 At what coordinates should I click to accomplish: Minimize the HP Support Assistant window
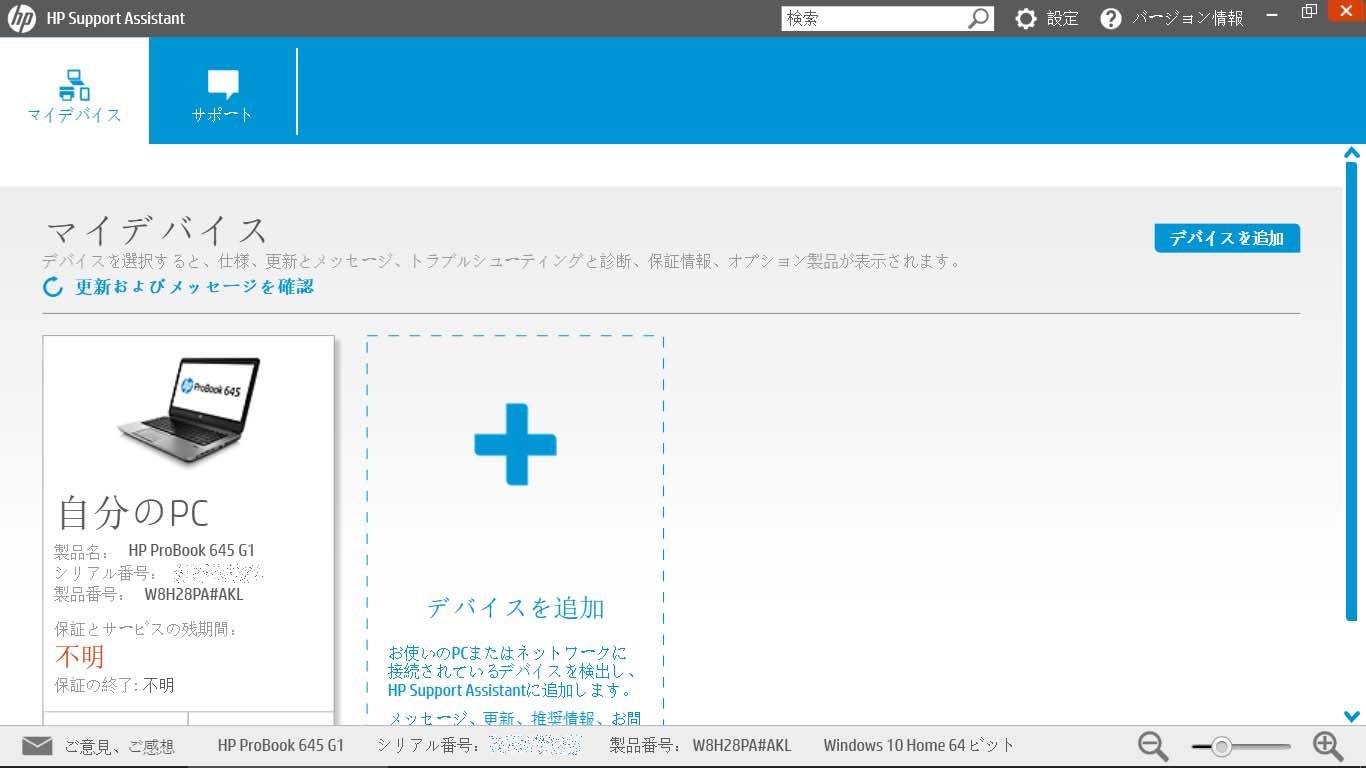pyautogui.click(x=1271, y=14)
